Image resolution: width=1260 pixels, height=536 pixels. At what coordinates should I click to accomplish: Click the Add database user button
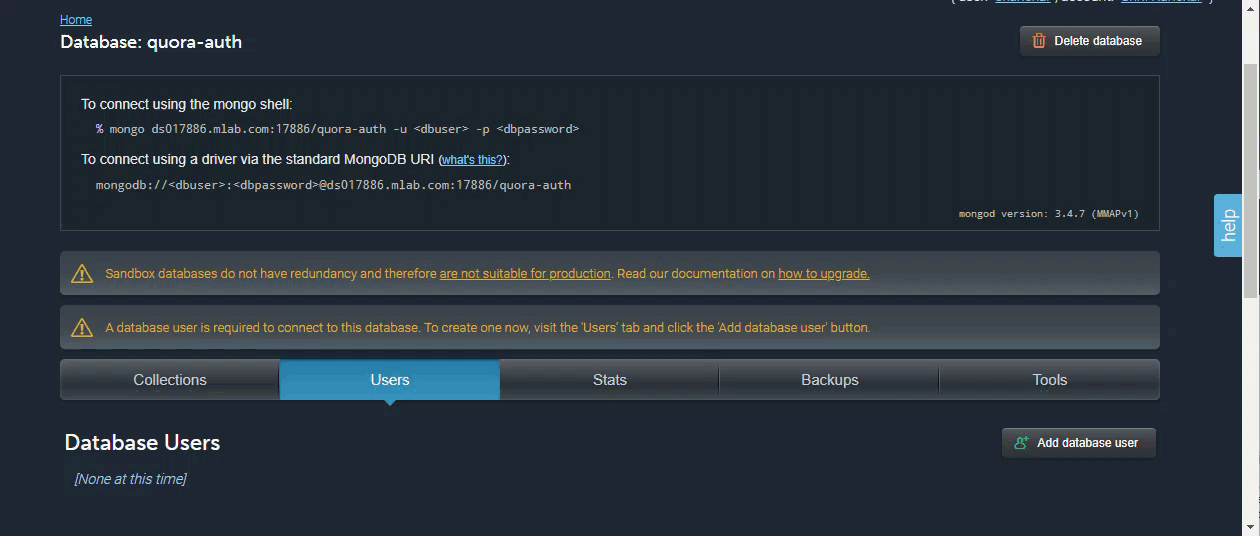pos(1079,443)
